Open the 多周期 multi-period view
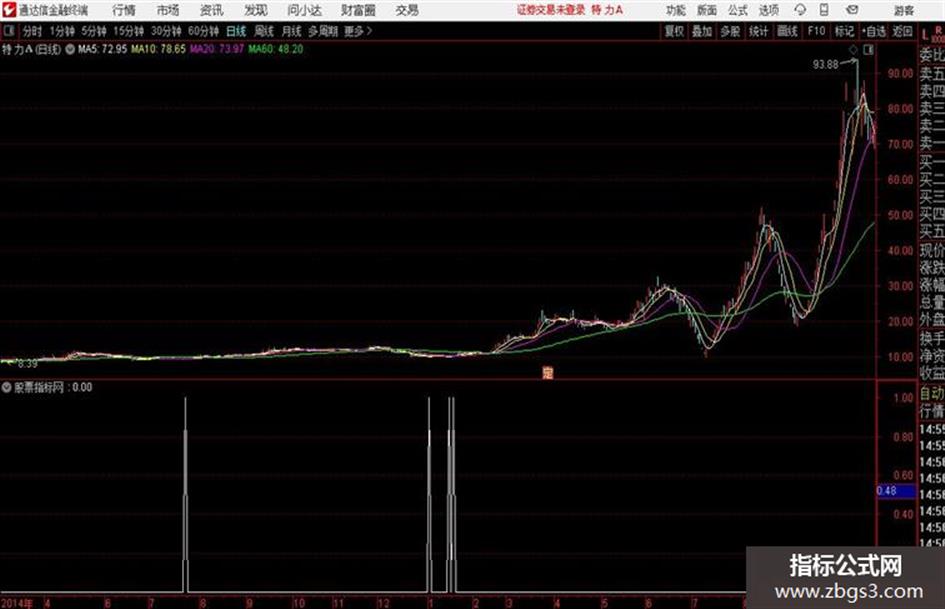 coord(323,31)
